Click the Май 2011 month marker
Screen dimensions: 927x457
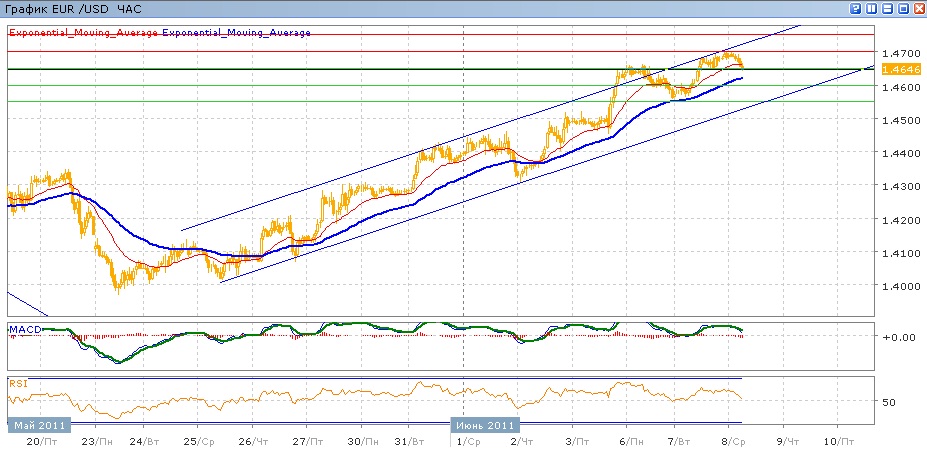(x=40, y=424)
